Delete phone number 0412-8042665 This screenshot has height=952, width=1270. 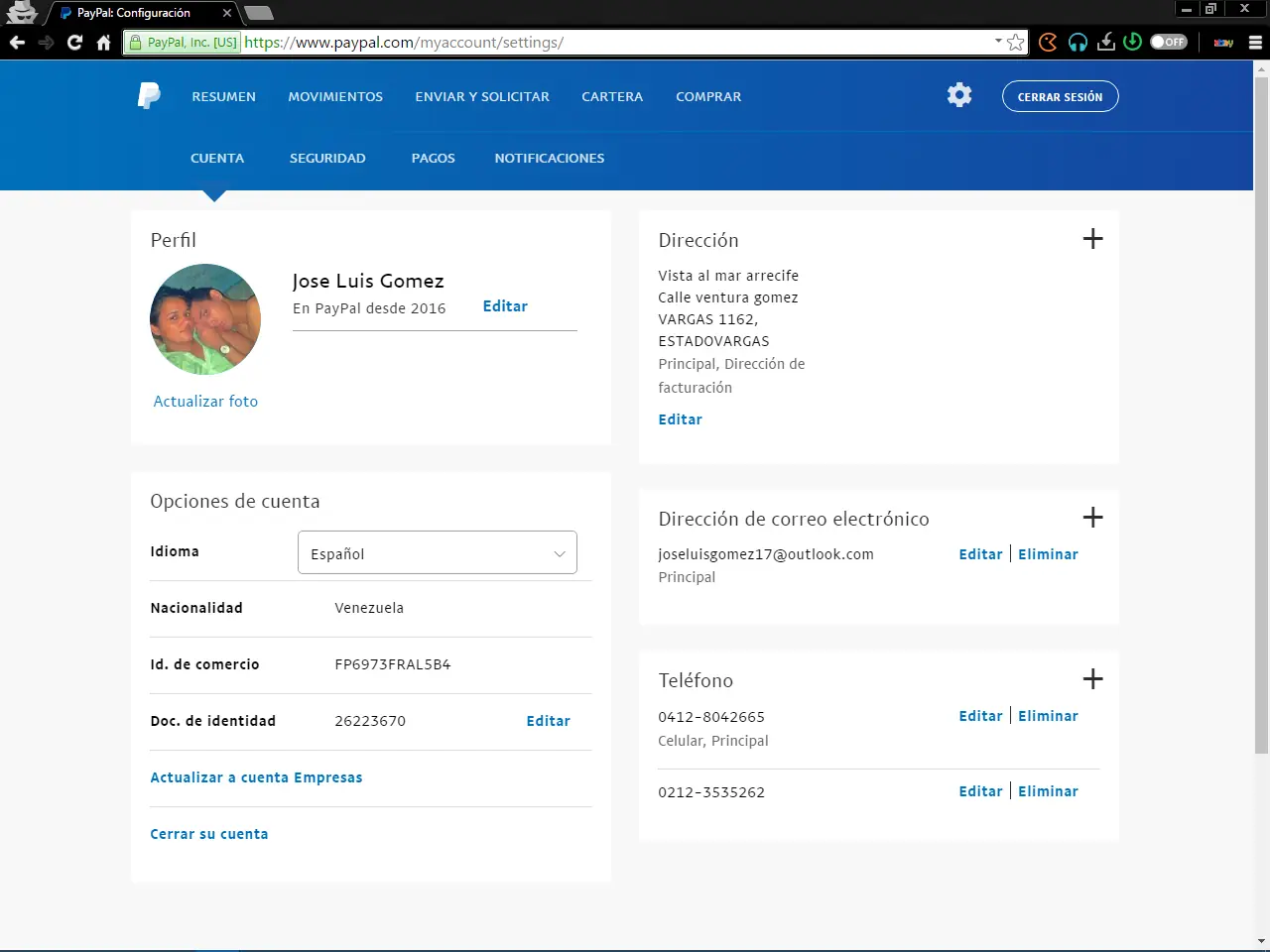[x=1048, y=716]
